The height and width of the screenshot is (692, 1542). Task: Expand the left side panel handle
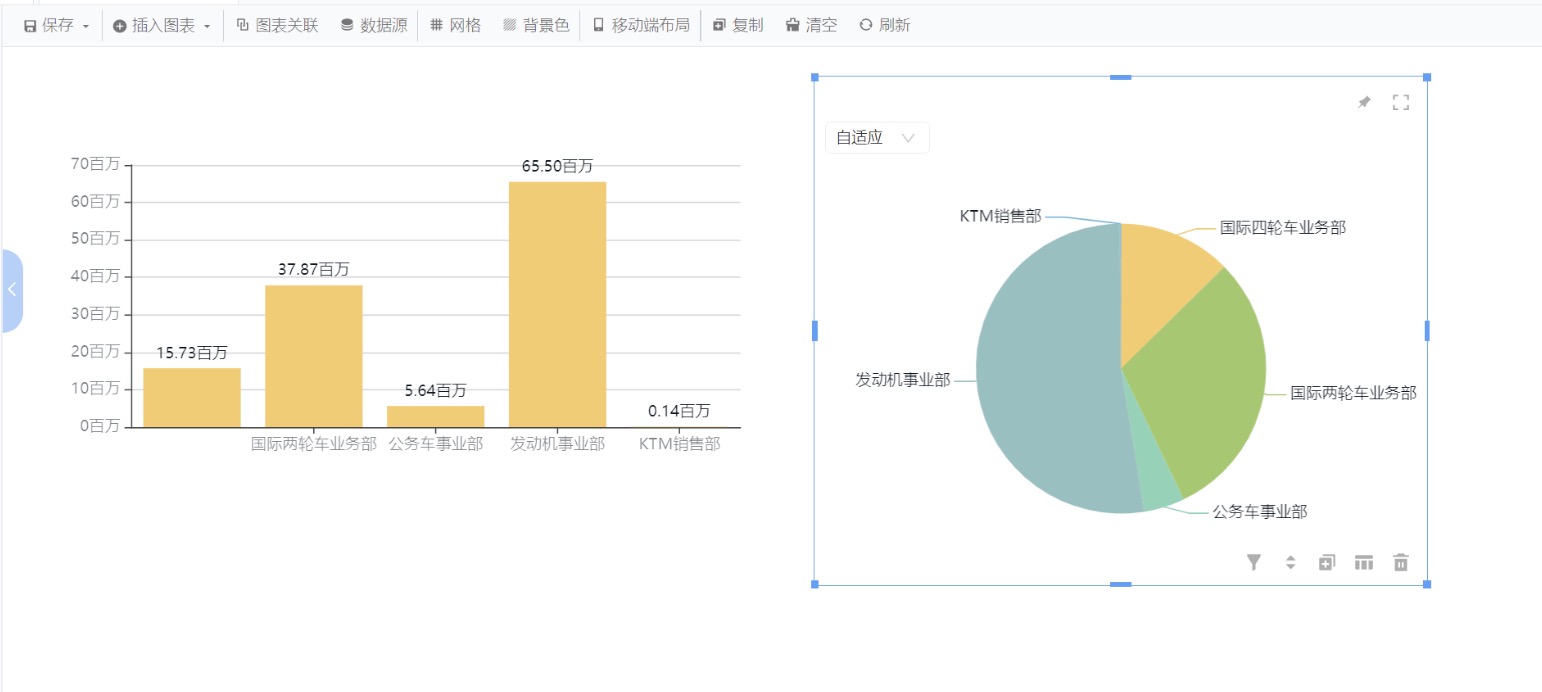click(11, 290)
